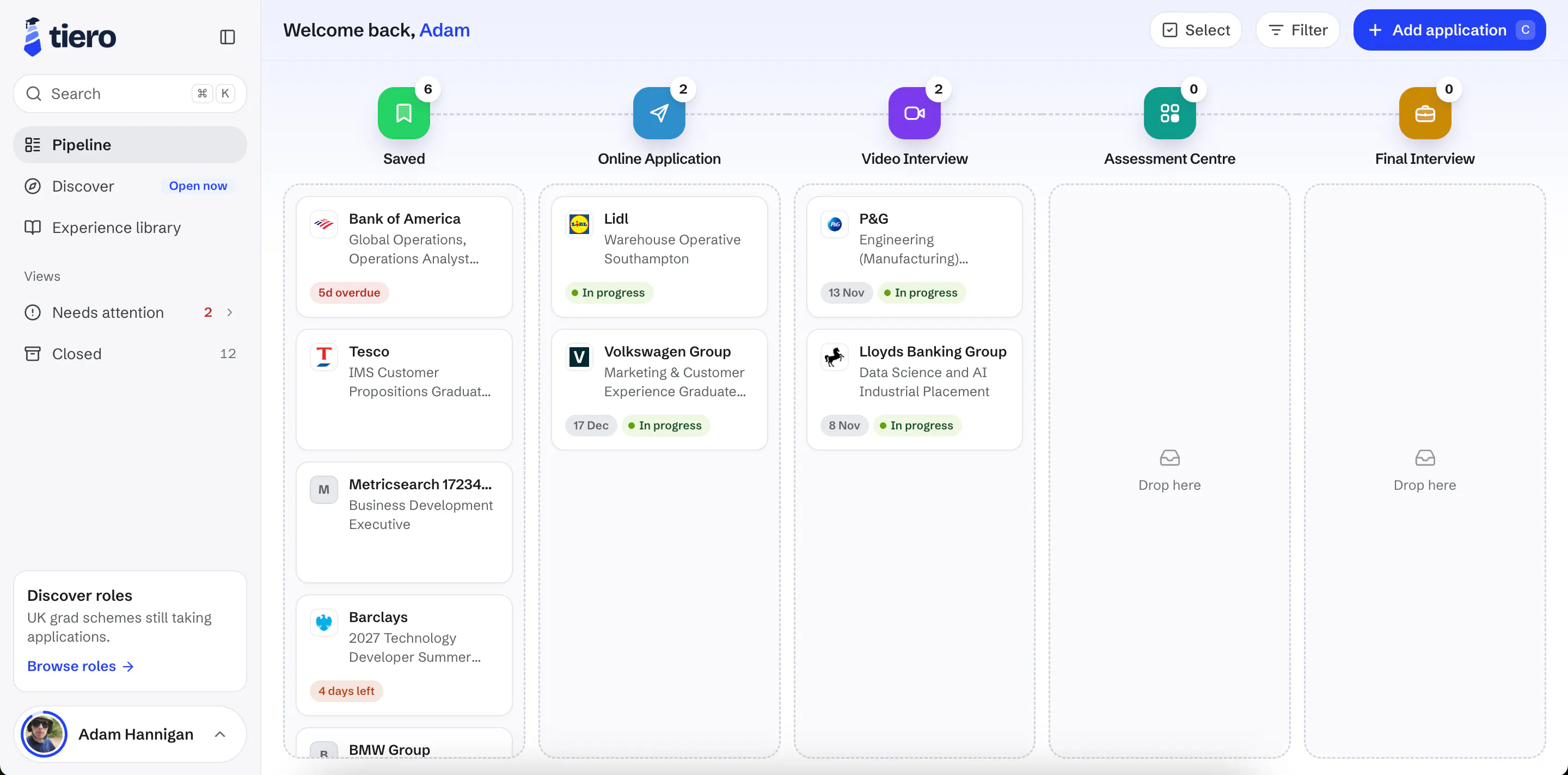Click Lidl's In progress status badge
This screenshot has width=1568, height=775.
pyautogui.click(x=608, y=293)
